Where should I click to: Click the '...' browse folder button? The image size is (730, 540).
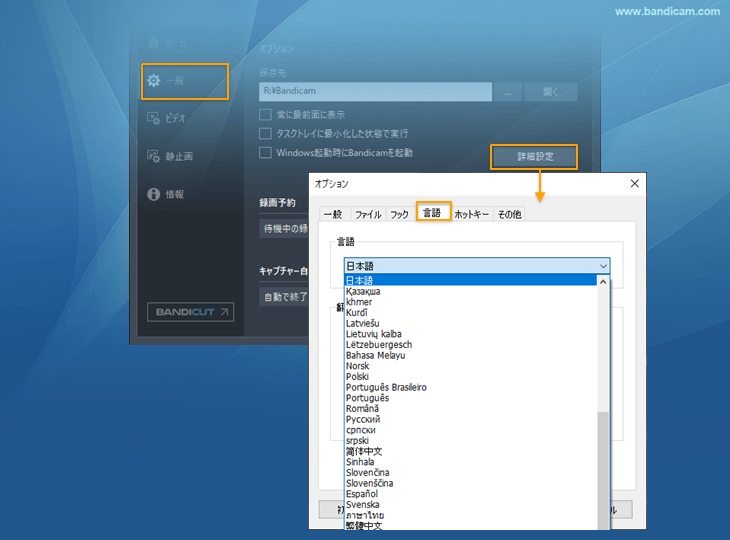[508, 92]
